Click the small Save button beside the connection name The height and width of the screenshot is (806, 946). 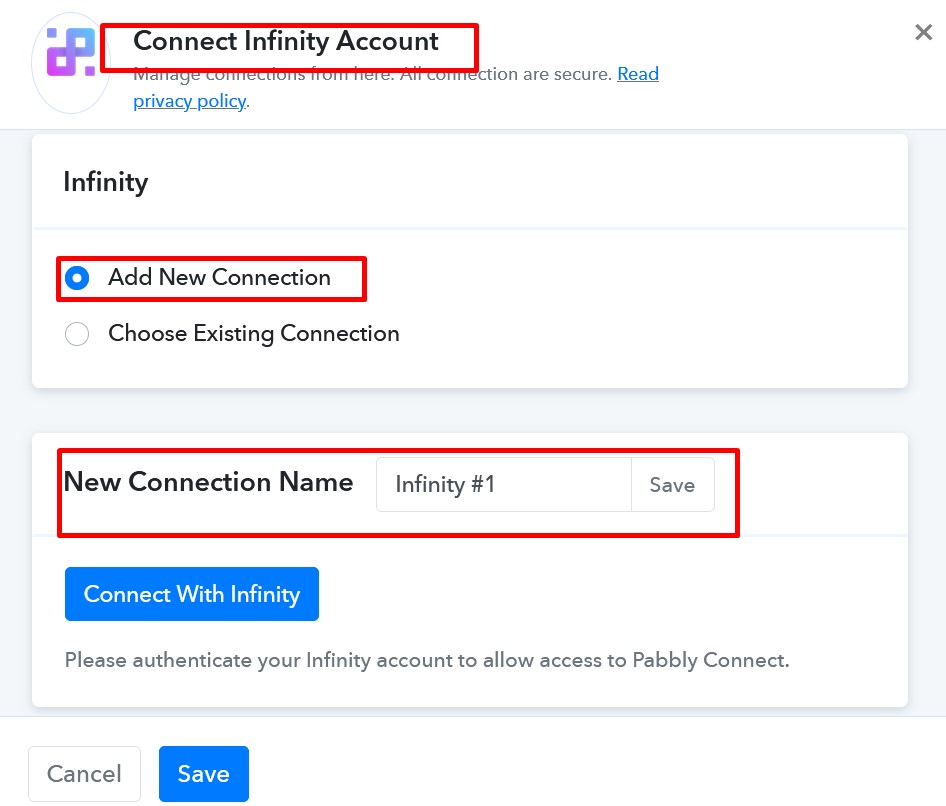click(673, 484)
